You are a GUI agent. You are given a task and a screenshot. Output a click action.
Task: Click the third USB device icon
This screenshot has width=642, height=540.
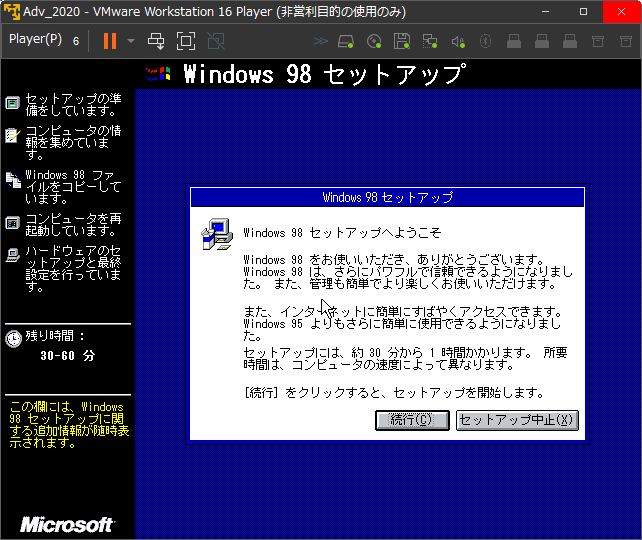pyautogui.click(x=570, y=41)
